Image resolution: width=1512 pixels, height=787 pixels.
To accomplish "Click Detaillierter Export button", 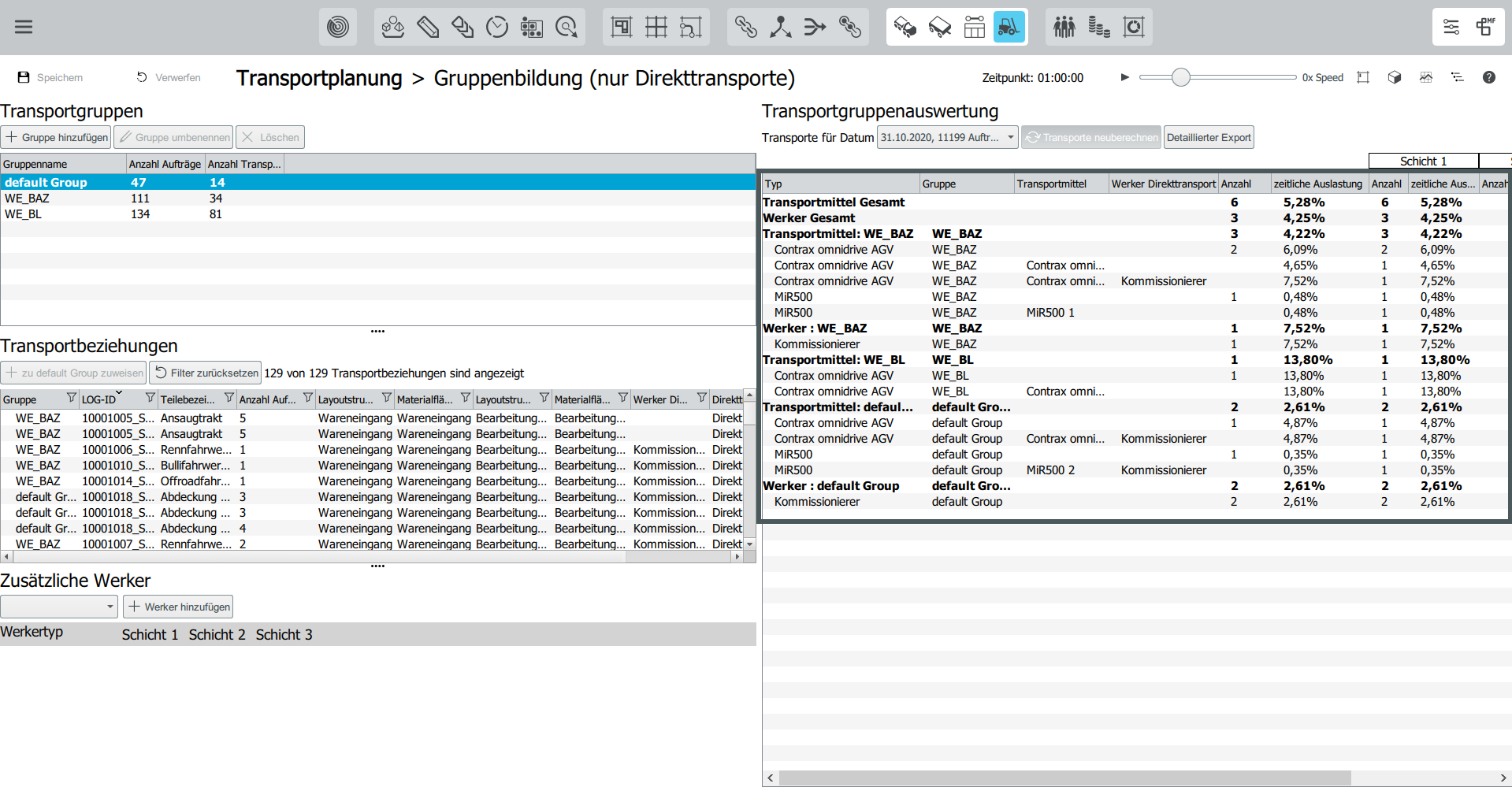I will pos(1209,137).
